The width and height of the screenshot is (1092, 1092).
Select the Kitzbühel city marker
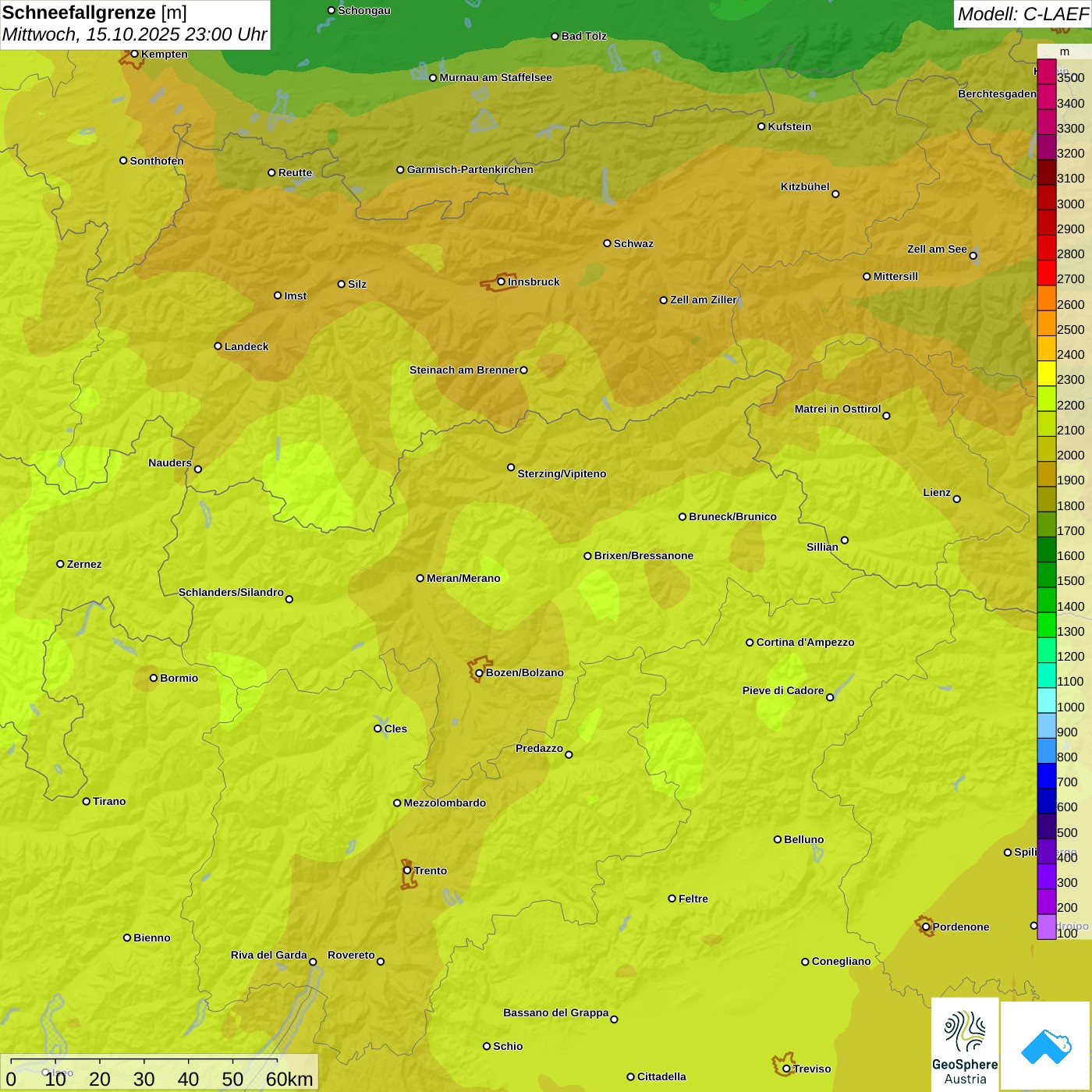tap(835, 194)
